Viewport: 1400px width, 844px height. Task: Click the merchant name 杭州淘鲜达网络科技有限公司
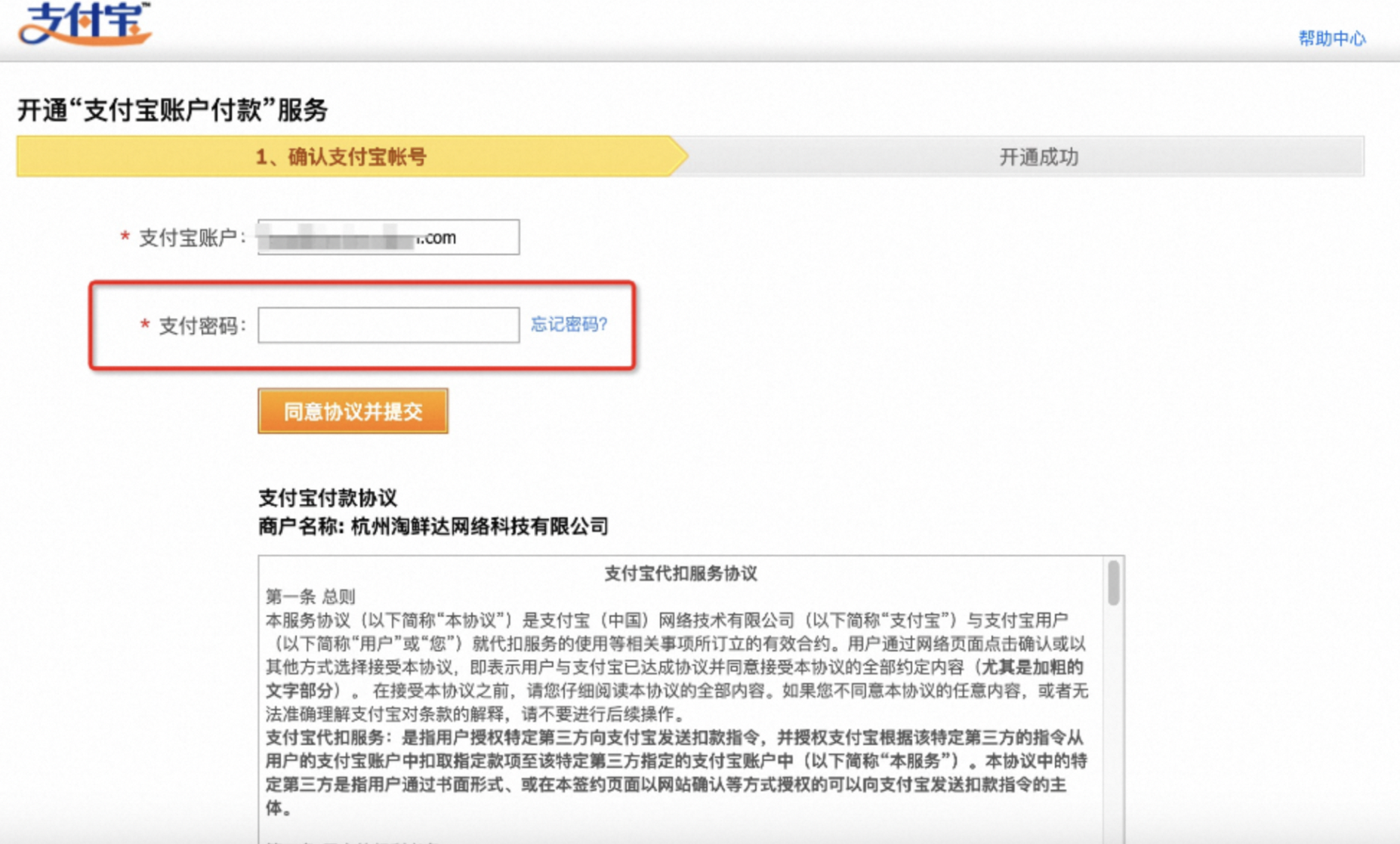point(480,526)
